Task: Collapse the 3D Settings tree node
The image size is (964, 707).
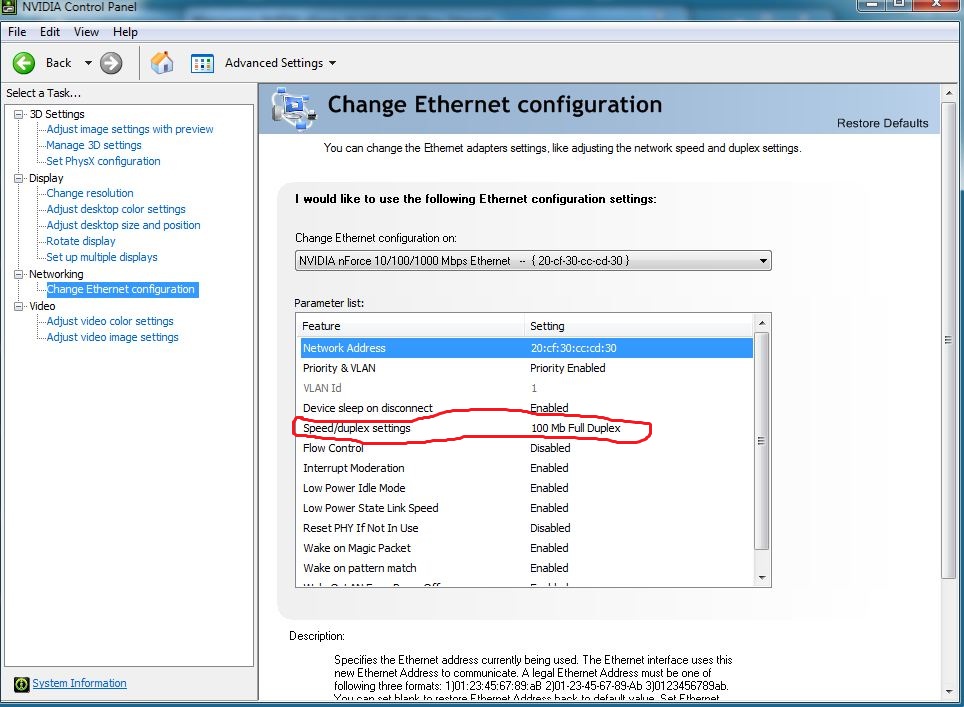Action: pyautogui.click(x=19, y=114)
